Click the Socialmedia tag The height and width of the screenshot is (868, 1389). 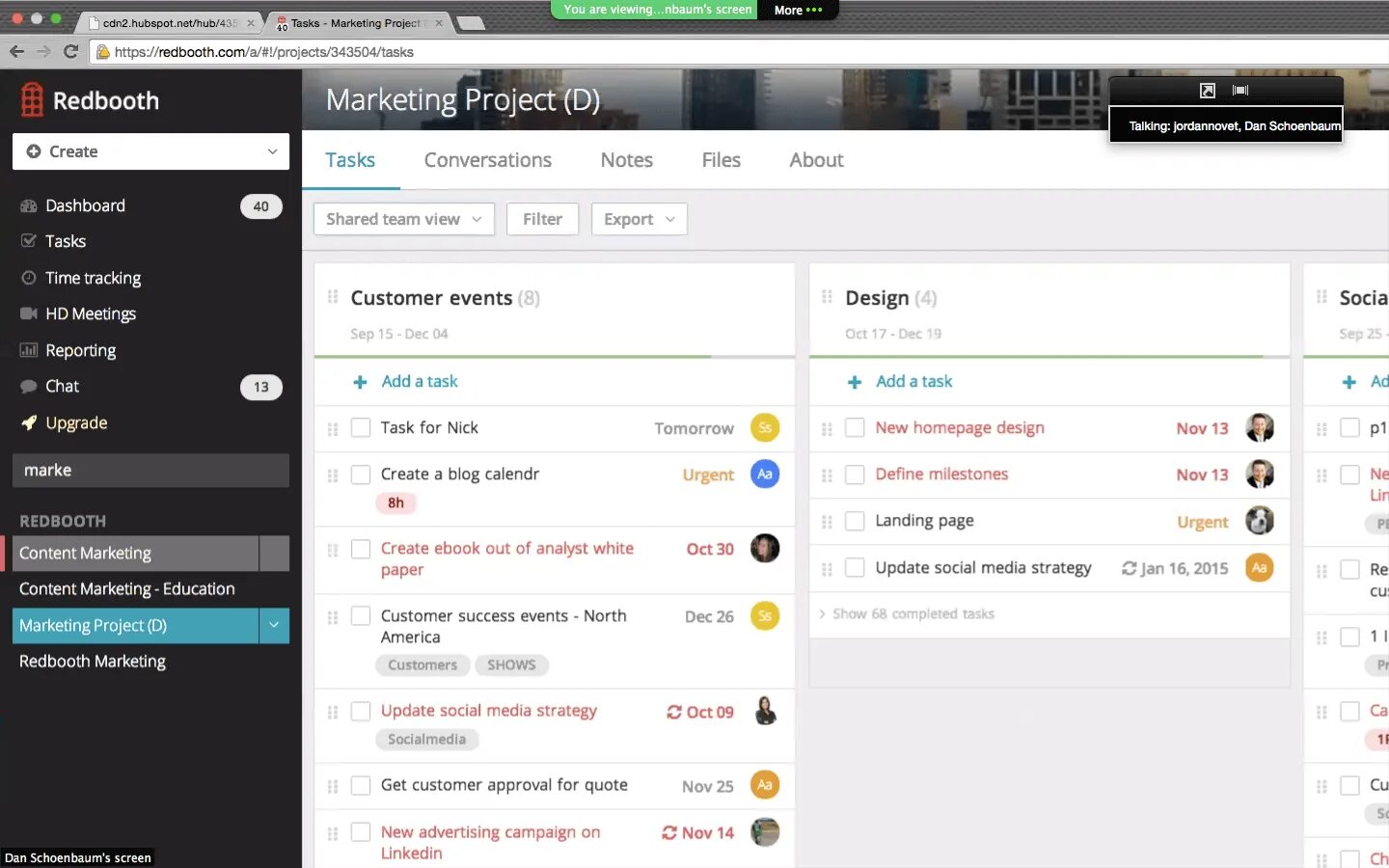click(426, 740)
